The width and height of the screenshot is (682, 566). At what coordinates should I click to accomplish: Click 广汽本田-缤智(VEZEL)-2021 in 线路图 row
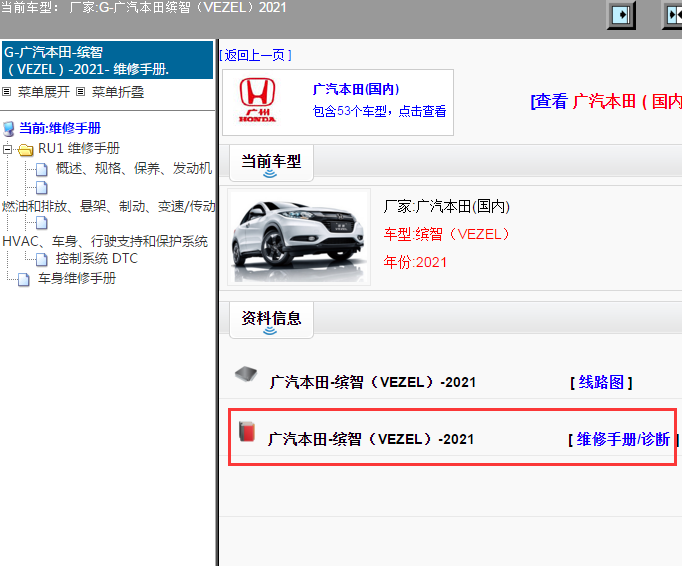(x=373, y=382)
